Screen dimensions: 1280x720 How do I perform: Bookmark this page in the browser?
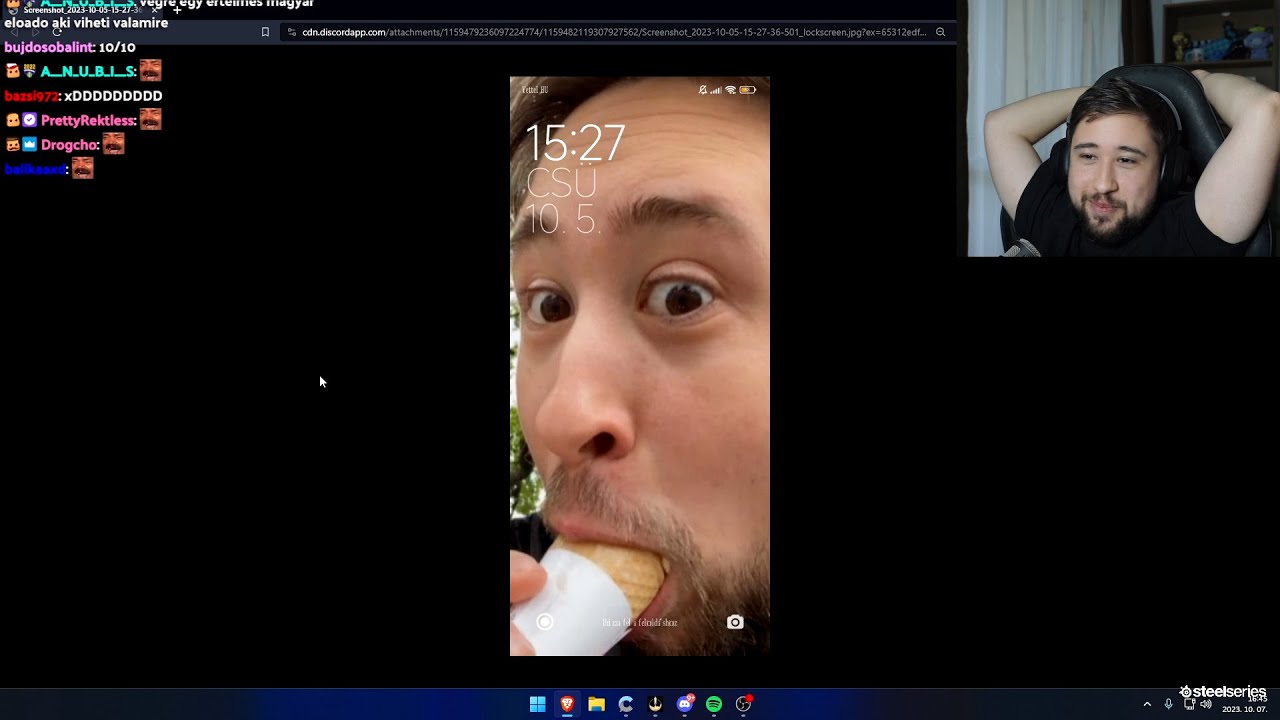[265, 32]
